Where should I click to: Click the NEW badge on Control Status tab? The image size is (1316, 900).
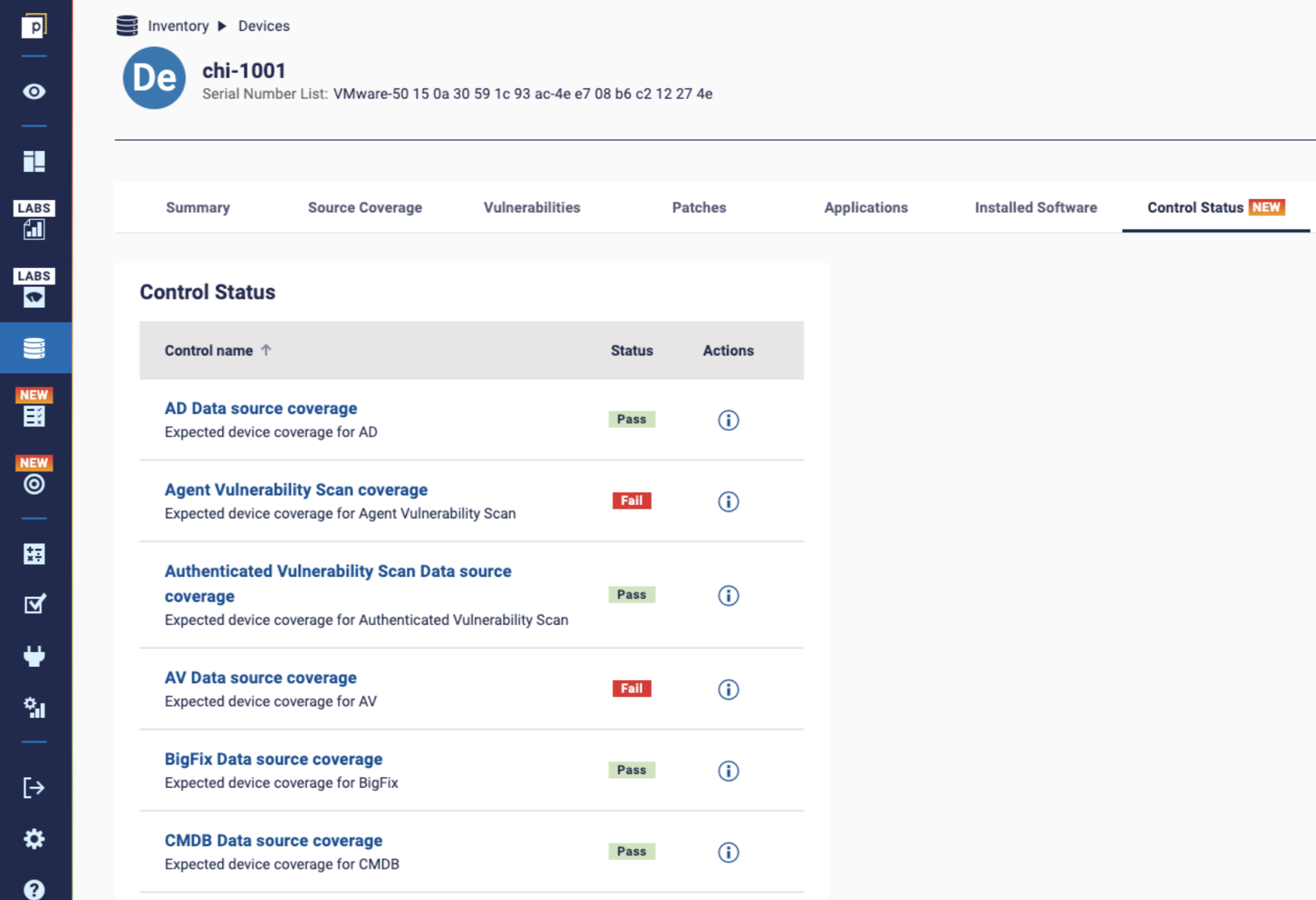point(1266,207)
